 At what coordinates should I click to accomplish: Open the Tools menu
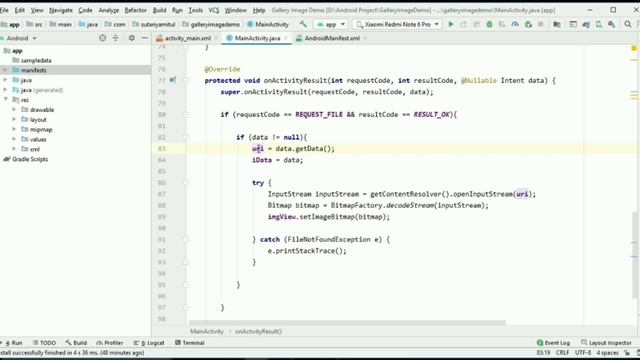click(196, 10)
